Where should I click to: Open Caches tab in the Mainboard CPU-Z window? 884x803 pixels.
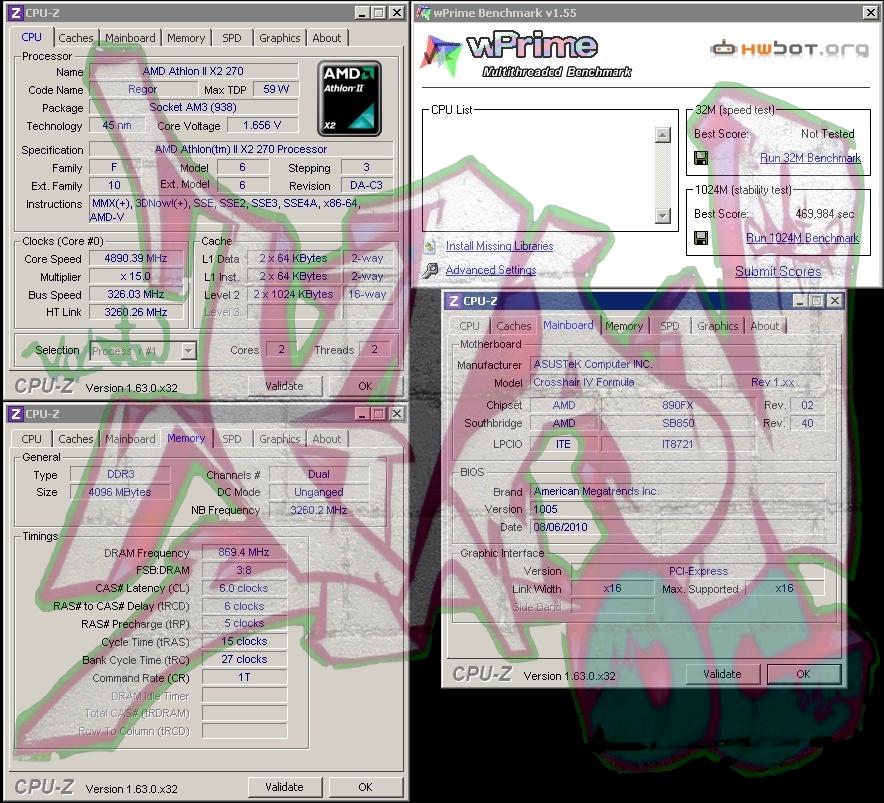coord(514,326)
